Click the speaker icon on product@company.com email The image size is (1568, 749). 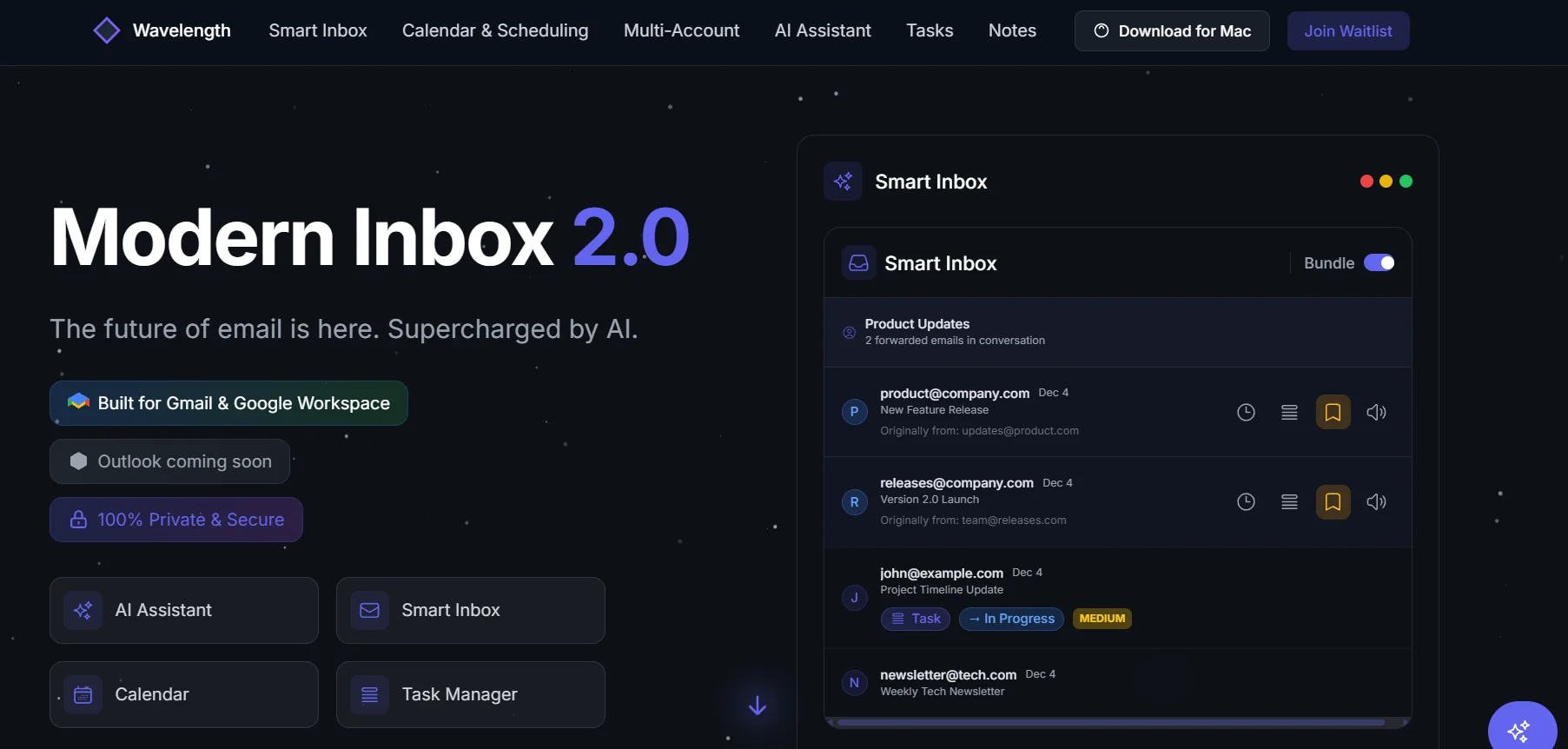click(1376, 413)
